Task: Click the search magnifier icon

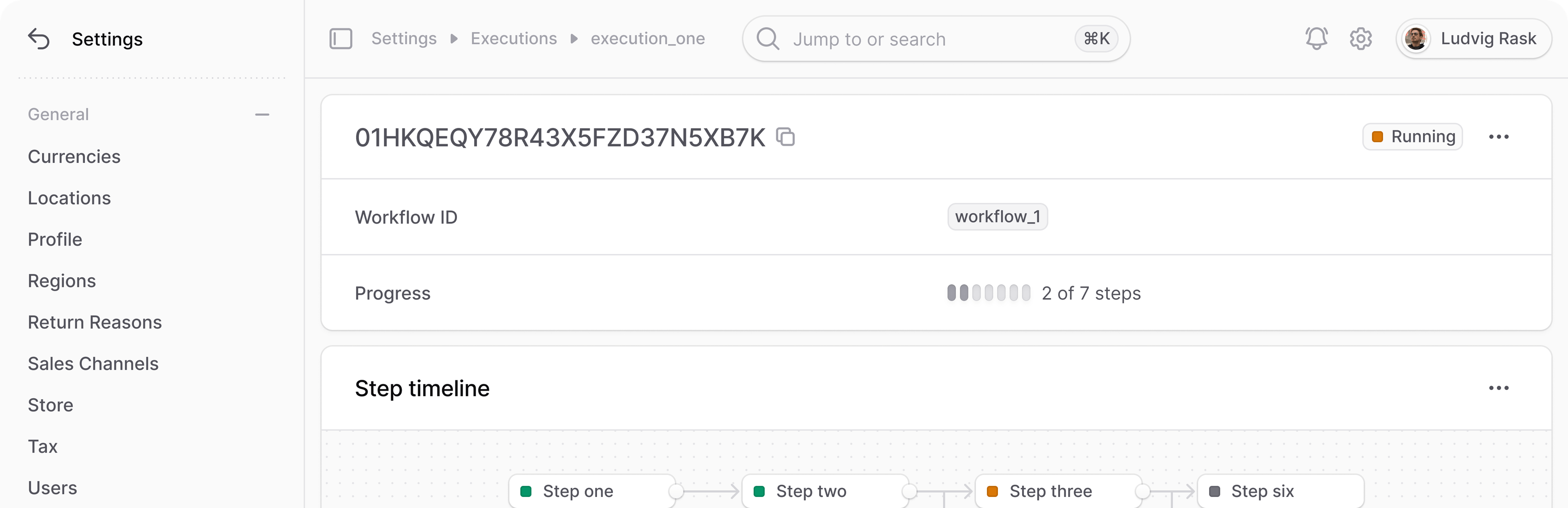Action: tap(768, 39)
